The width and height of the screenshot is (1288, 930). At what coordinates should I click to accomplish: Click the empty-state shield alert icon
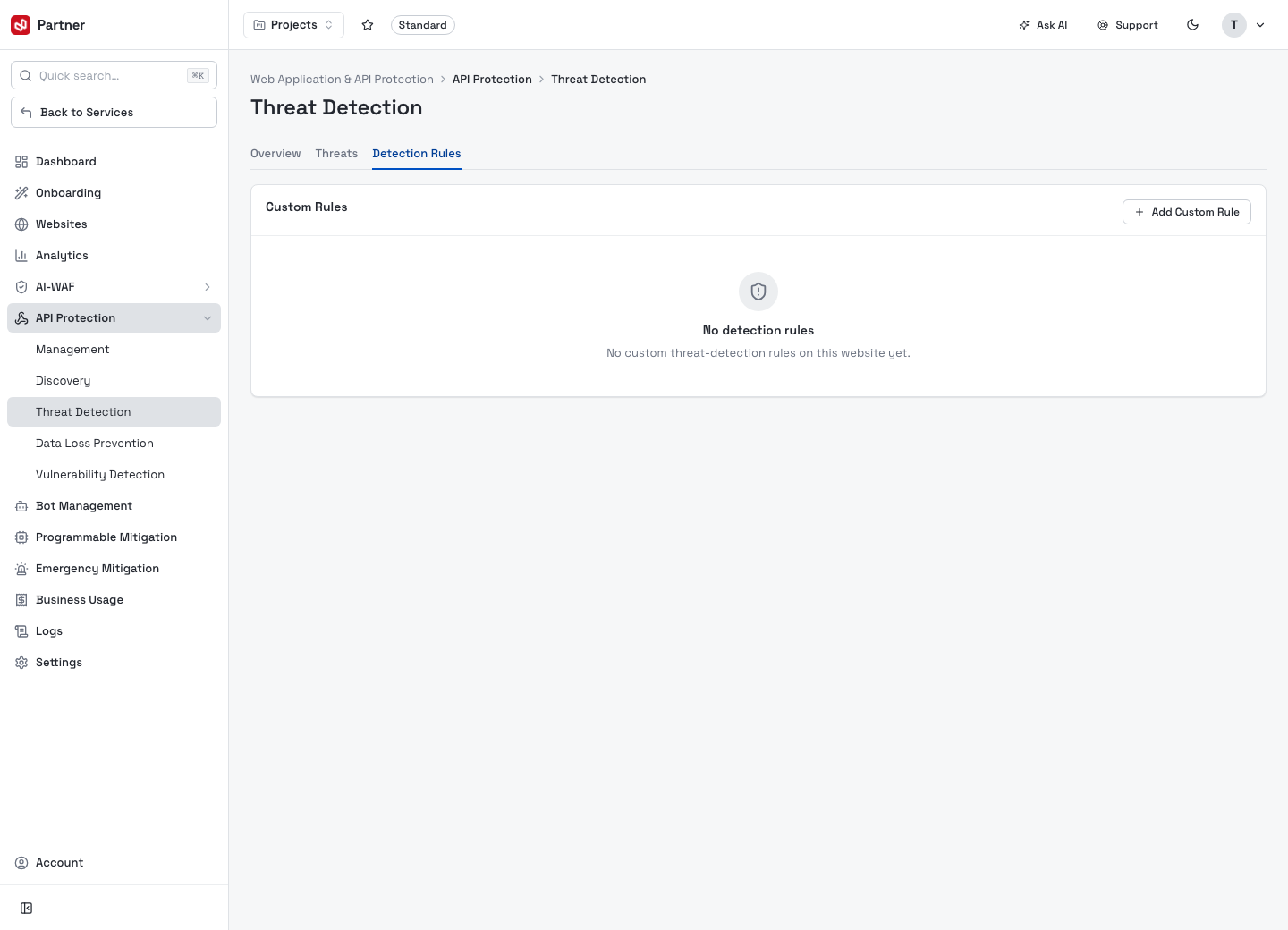coord(758,292)
